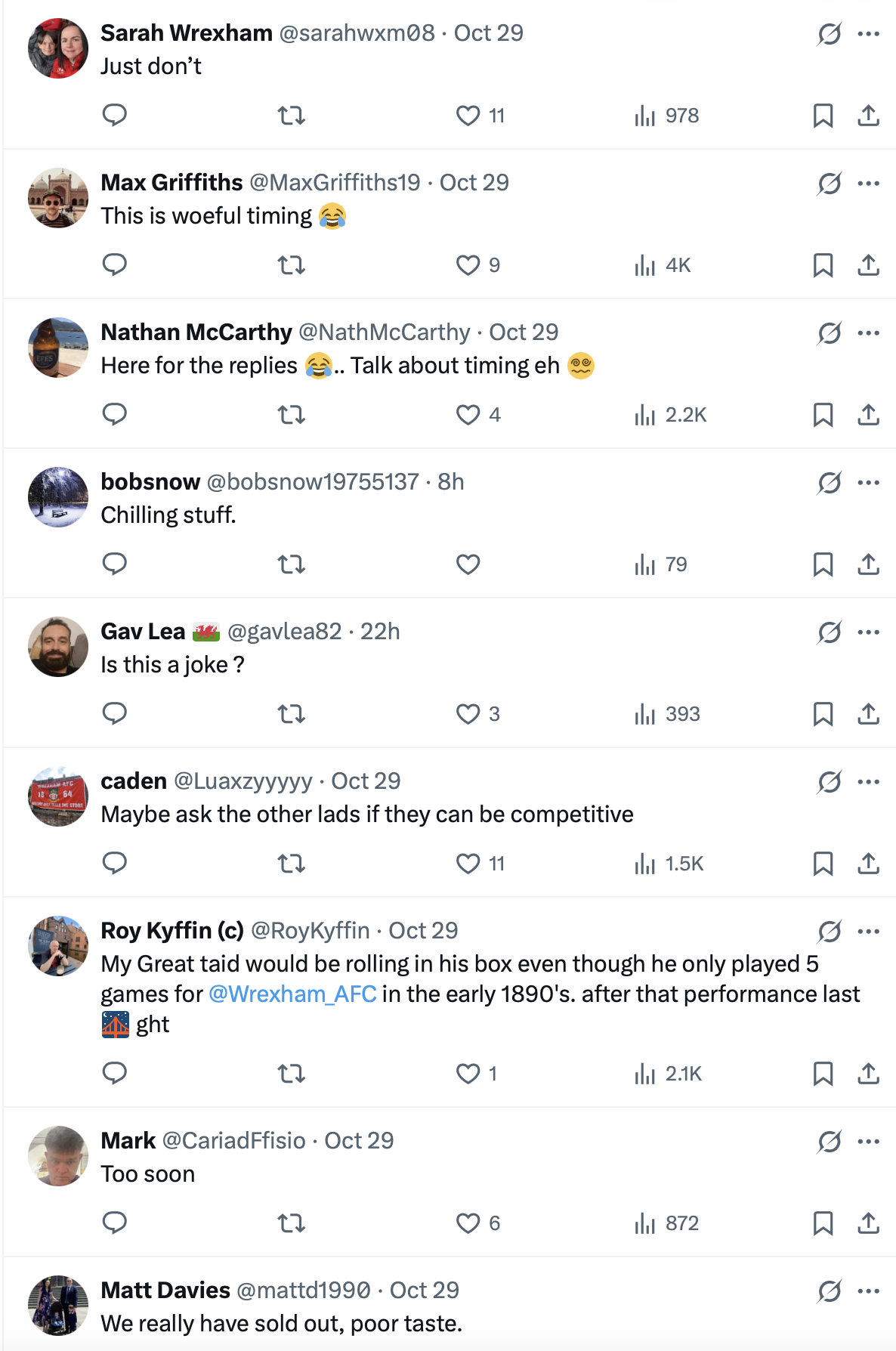Image resolution: width=896 pixels, height=1351 pixels.
Task: Click Gav Lea's profile picture
Action: 58,647
